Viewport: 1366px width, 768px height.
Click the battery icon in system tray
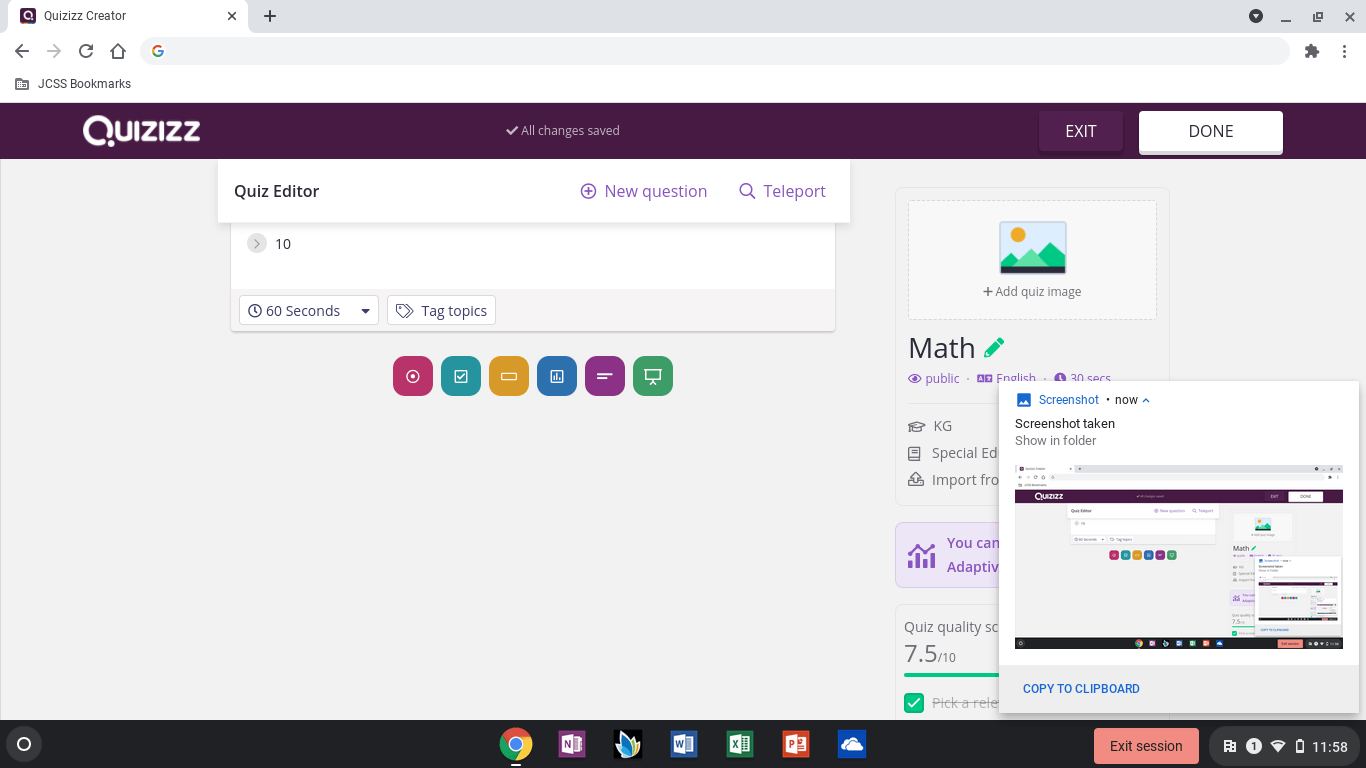pyautogui.click(x=1300, y=746)
